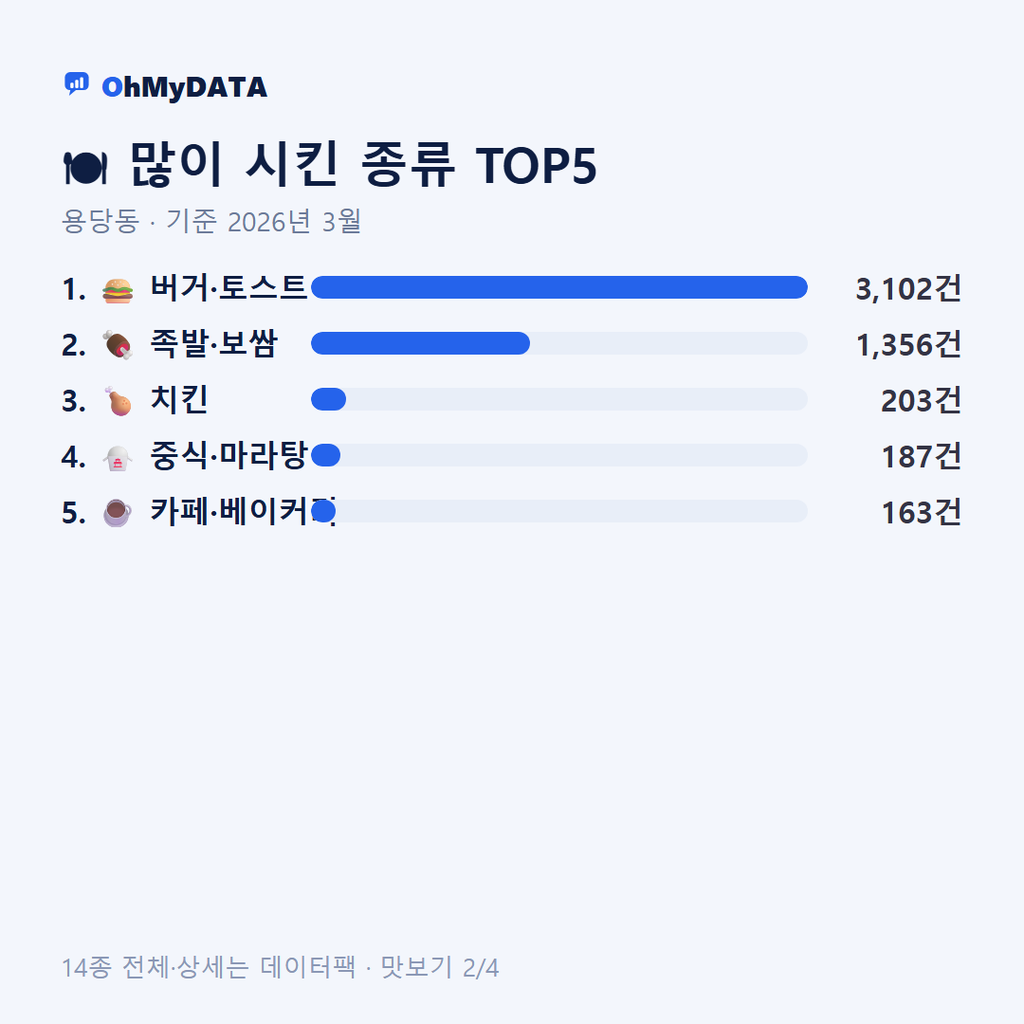1024x1024 pixels.
Task: Open the 14종 전체·상세는 데이터팩 footer text
Action: point(209,967)
